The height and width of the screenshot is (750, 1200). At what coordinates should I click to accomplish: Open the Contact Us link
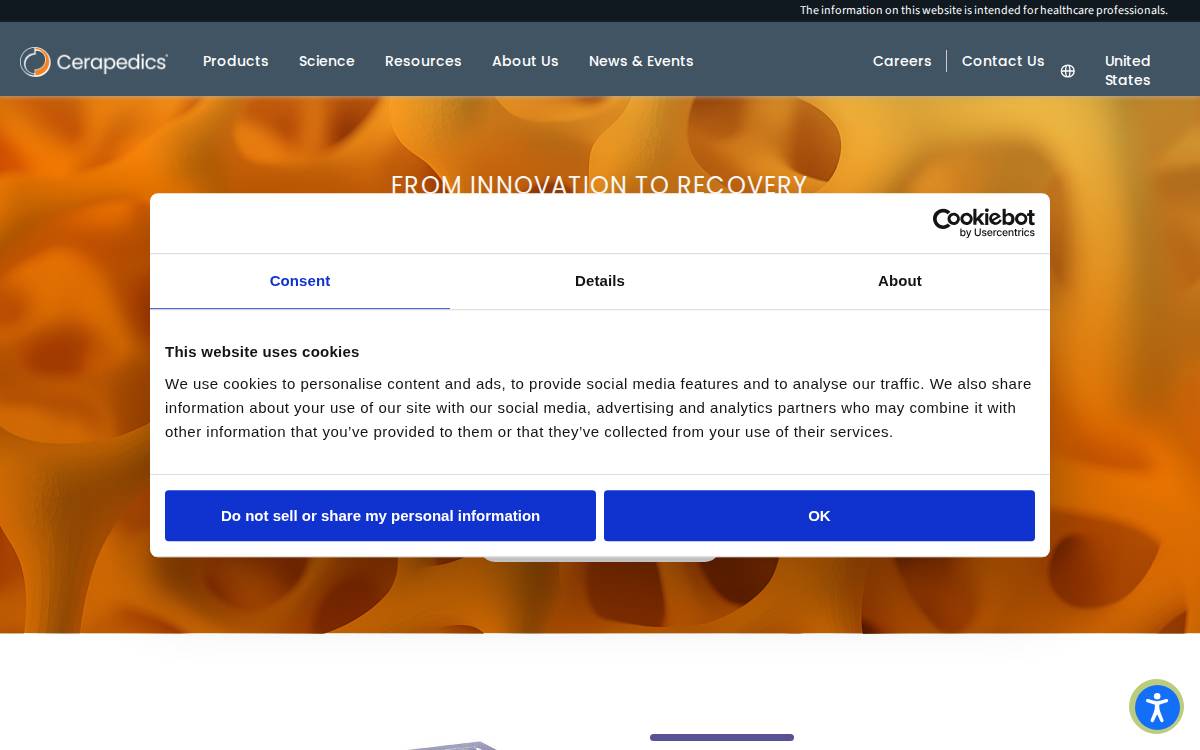click(x=1003, y=61)
